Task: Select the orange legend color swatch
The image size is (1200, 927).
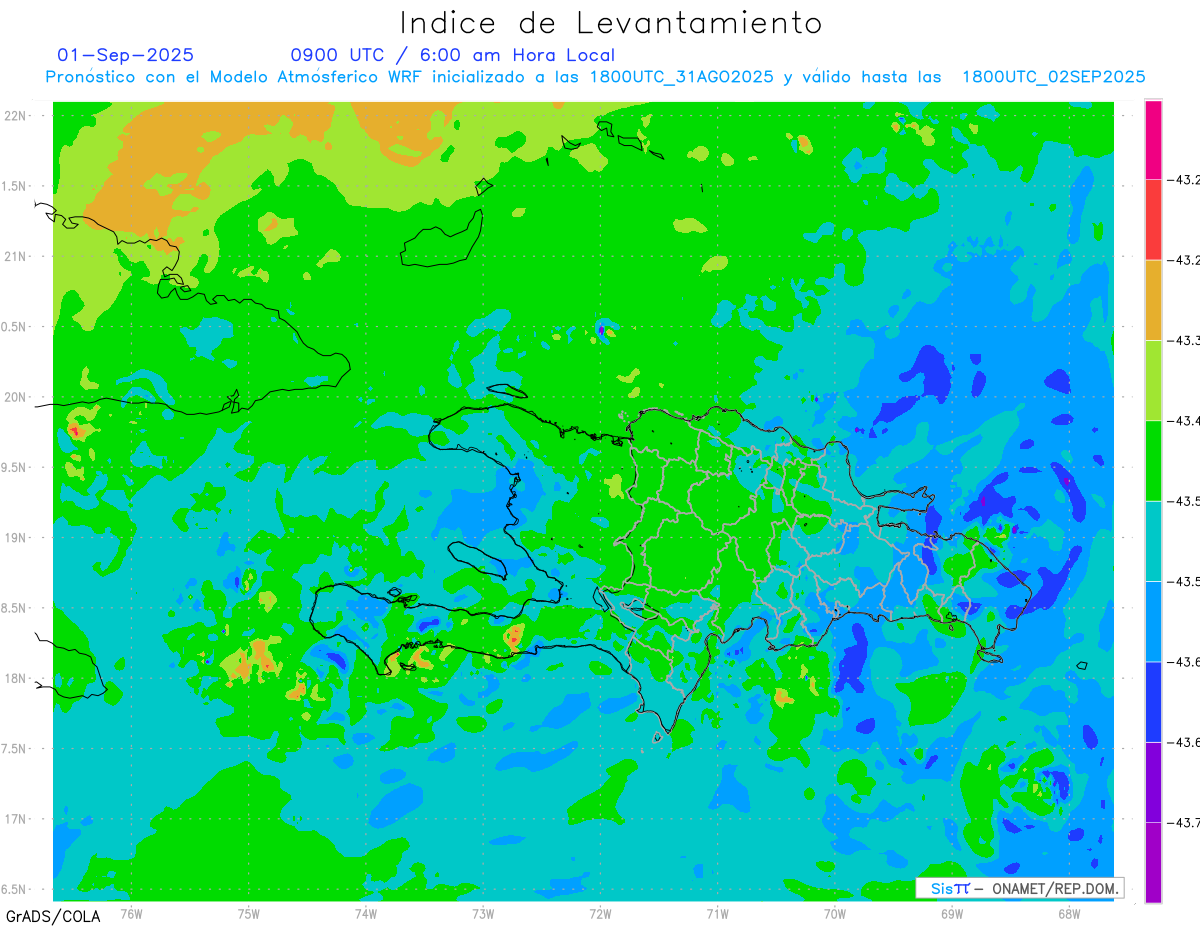Action: (1153, 300)
